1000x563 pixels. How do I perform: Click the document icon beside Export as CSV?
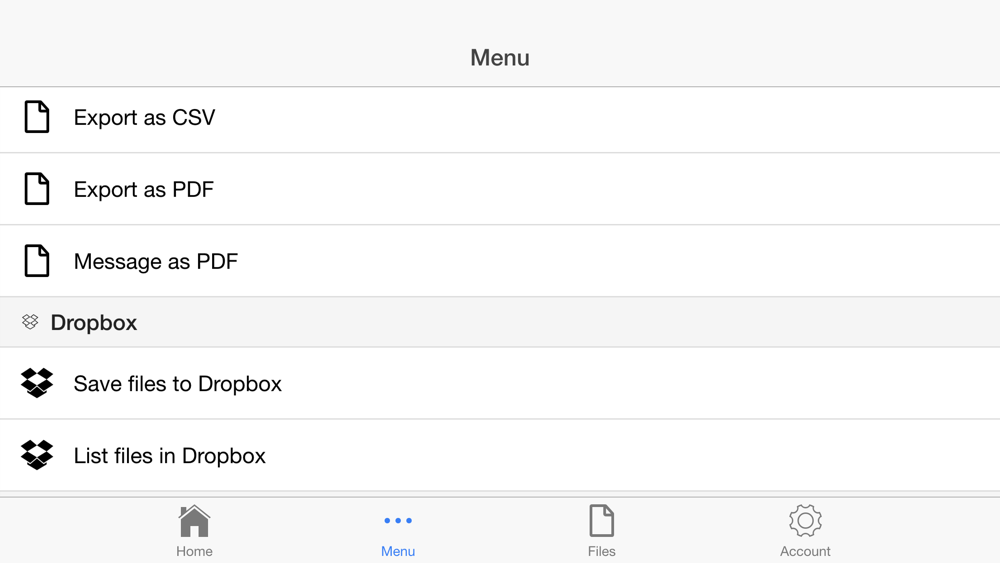pos(36,117)
